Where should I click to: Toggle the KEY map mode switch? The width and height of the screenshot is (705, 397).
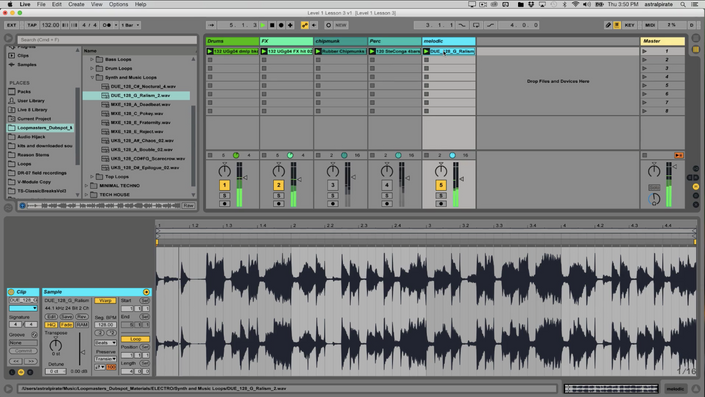pos(629,25)
